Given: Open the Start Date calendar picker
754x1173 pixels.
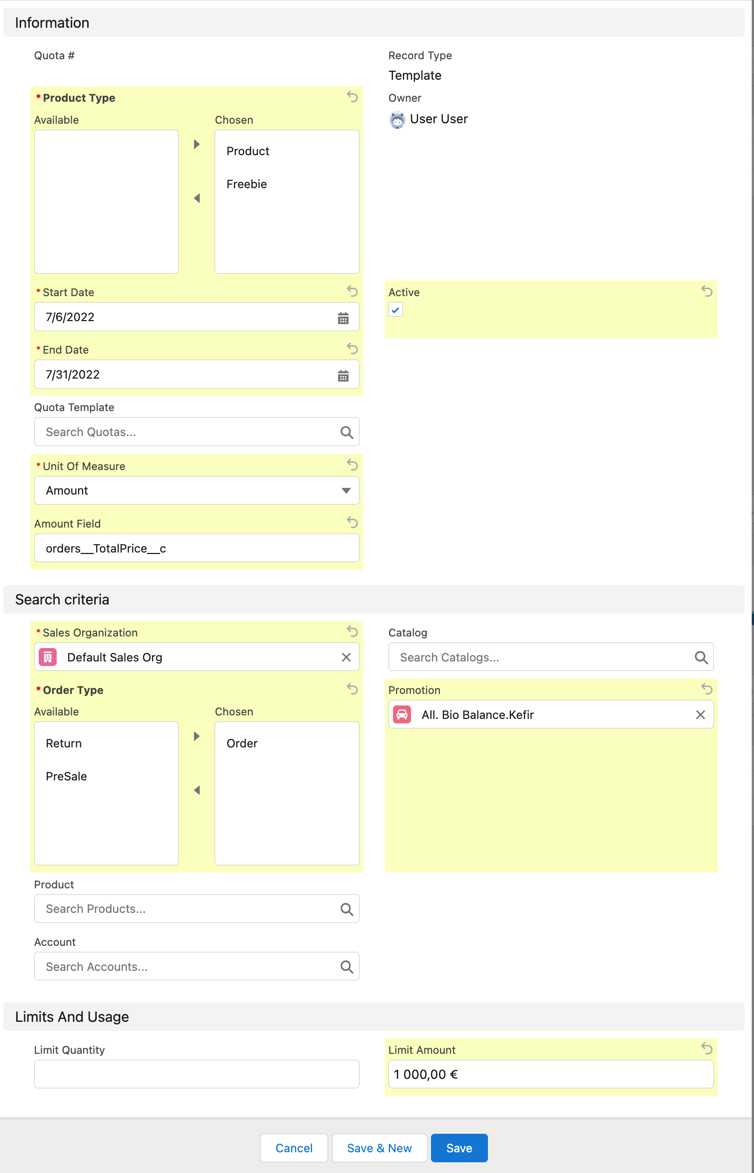Looking at the screenshot, I should click(345, 316).
